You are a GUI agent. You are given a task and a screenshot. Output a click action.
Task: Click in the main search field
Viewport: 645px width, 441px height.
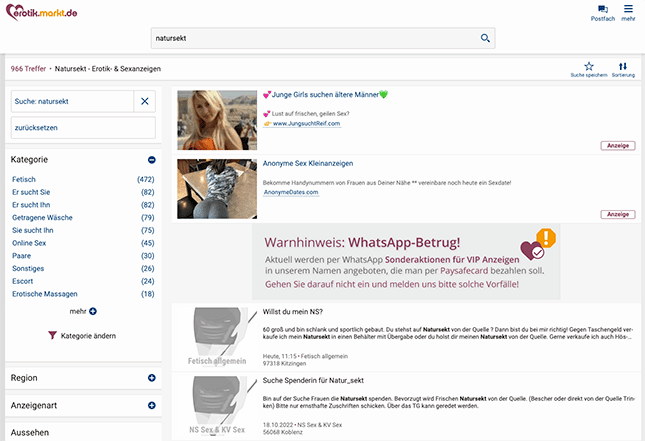click(310, 39)
